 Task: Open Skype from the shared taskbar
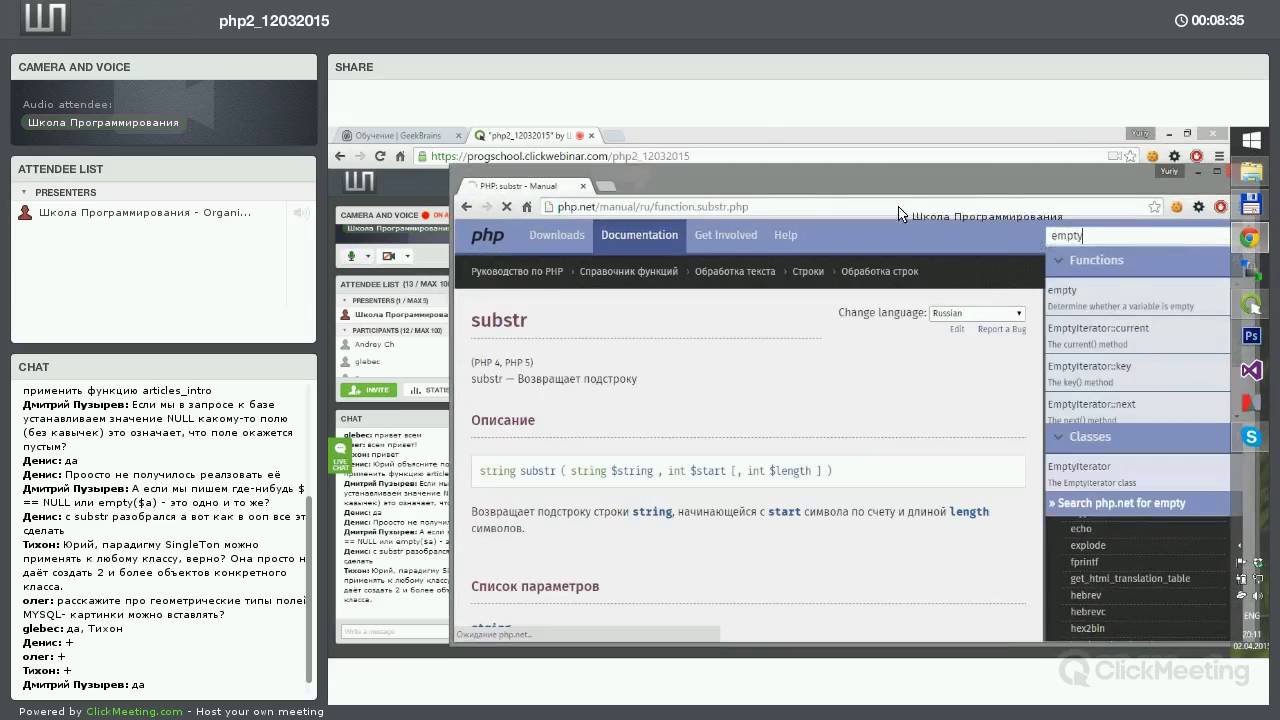click(1251, 437)
